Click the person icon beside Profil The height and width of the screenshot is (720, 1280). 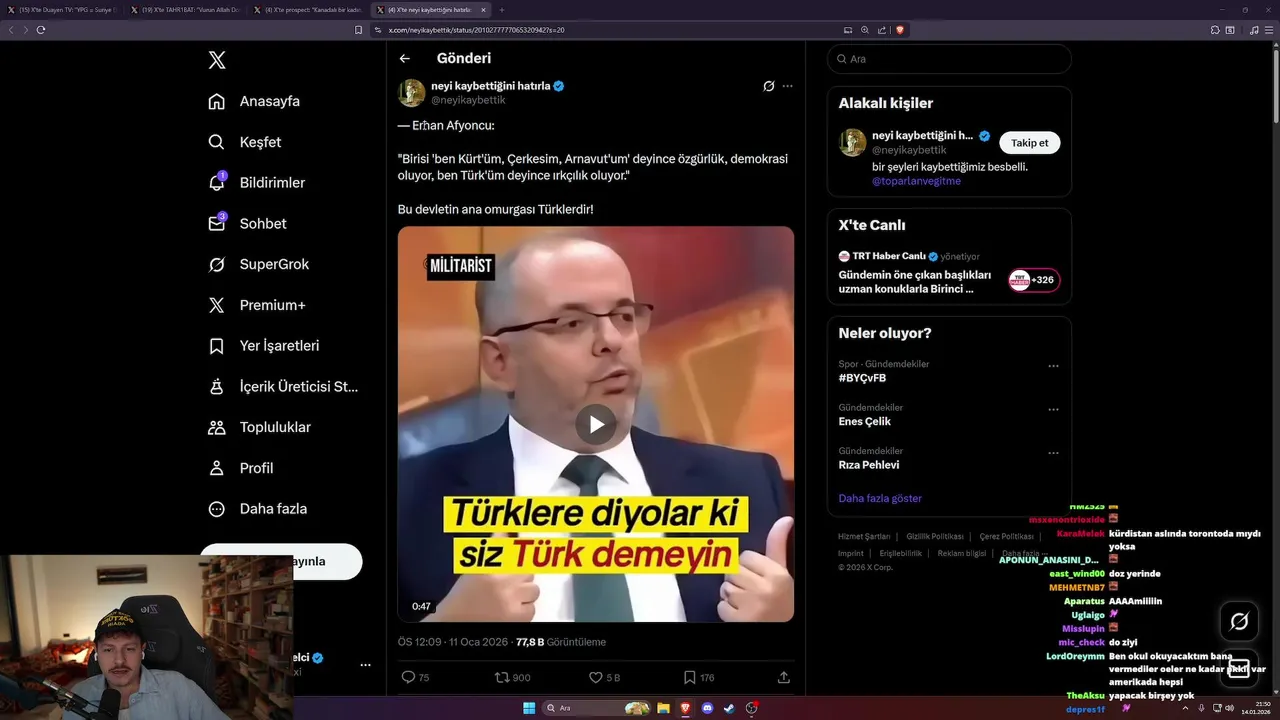[216, 468]
